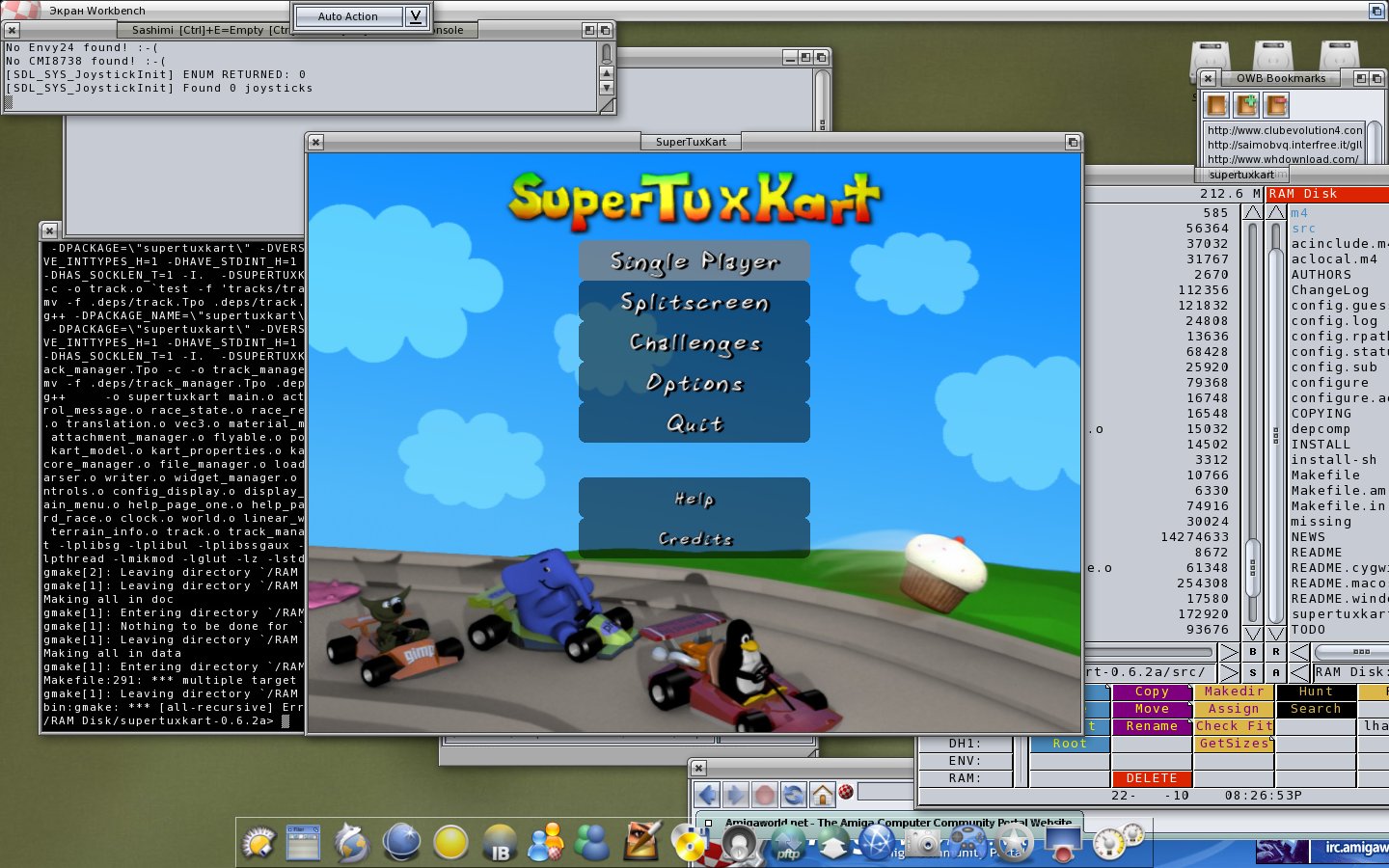Select the DH1: device button
Image resolution: width=1389 pixels, height=868 pixels.
(x=965, y=744)
